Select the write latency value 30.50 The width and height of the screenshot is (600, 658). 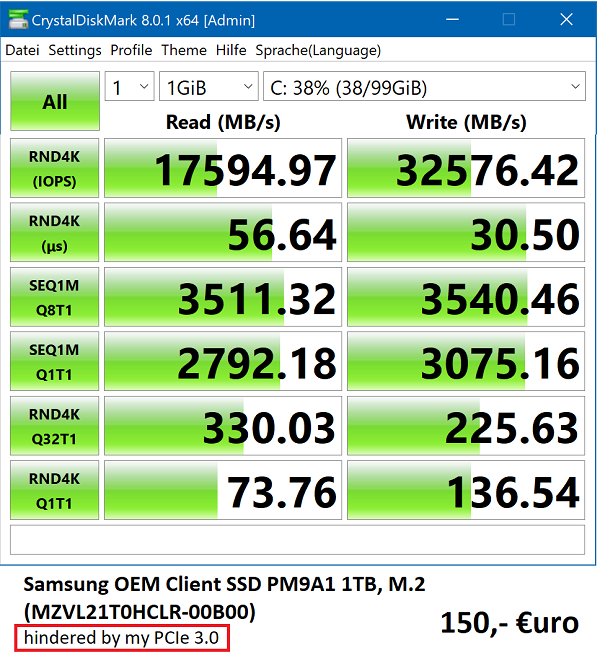click(x=466, y=232)
